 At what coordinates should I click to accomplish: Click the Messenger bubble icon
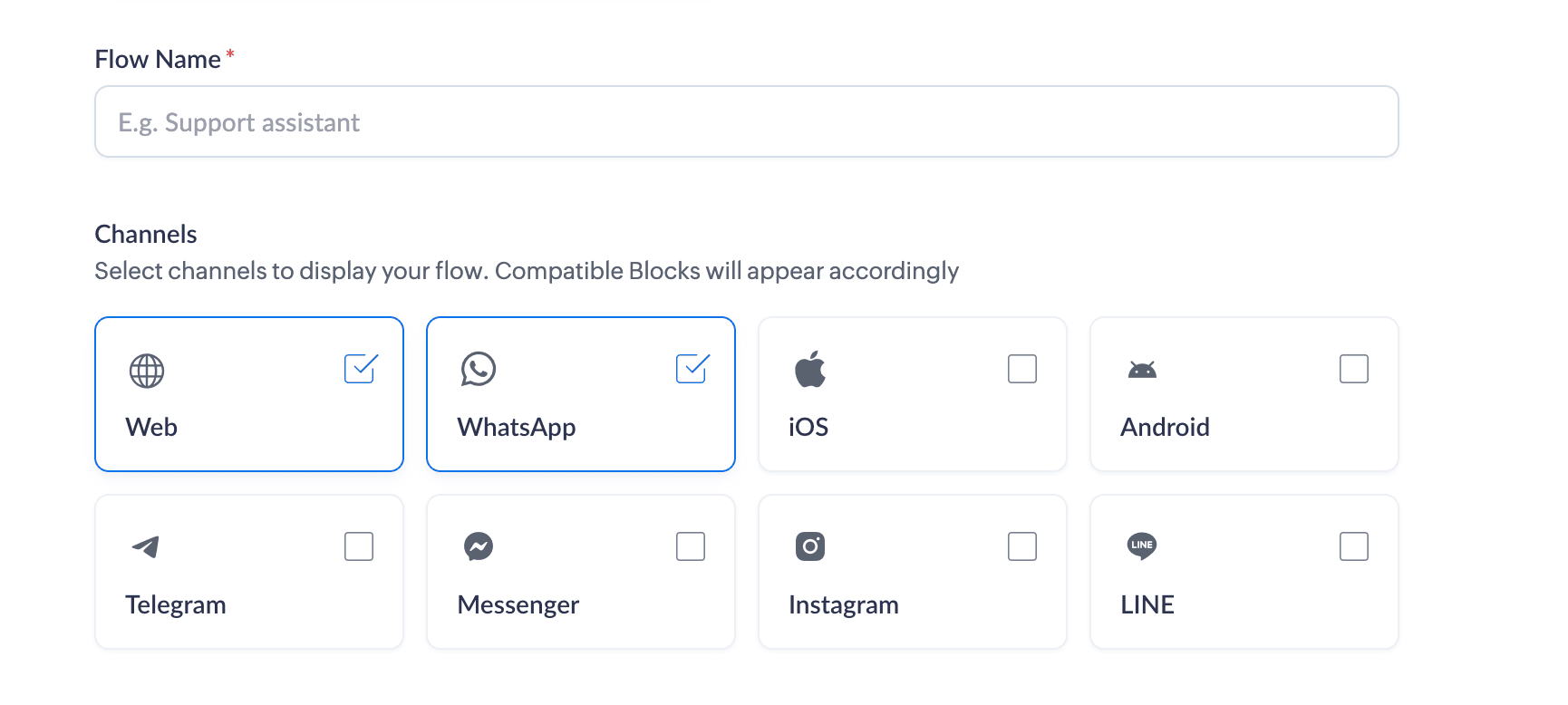479,546
